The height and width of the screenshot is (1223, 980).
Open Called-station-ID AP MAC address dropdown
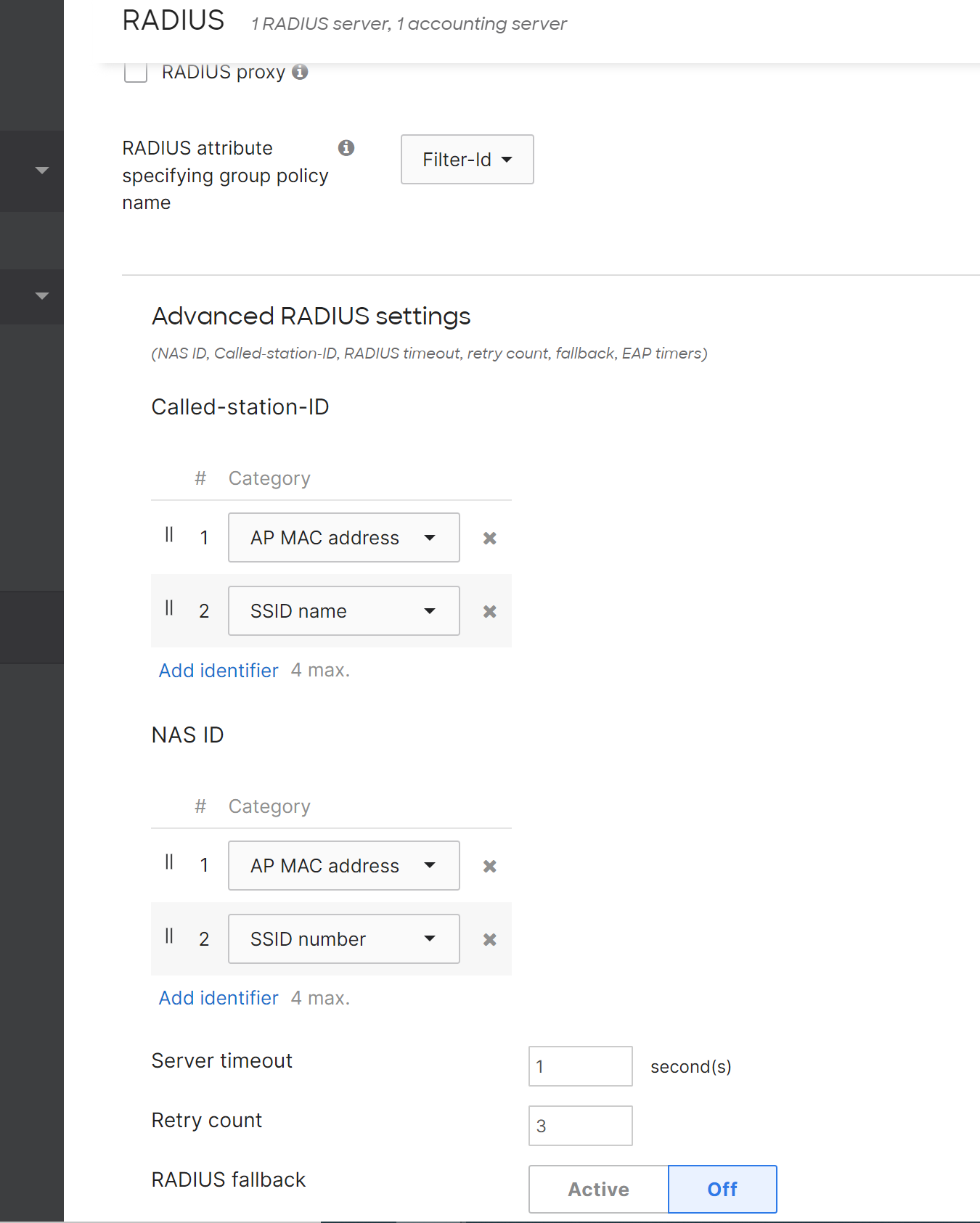[x=343, y=538]
